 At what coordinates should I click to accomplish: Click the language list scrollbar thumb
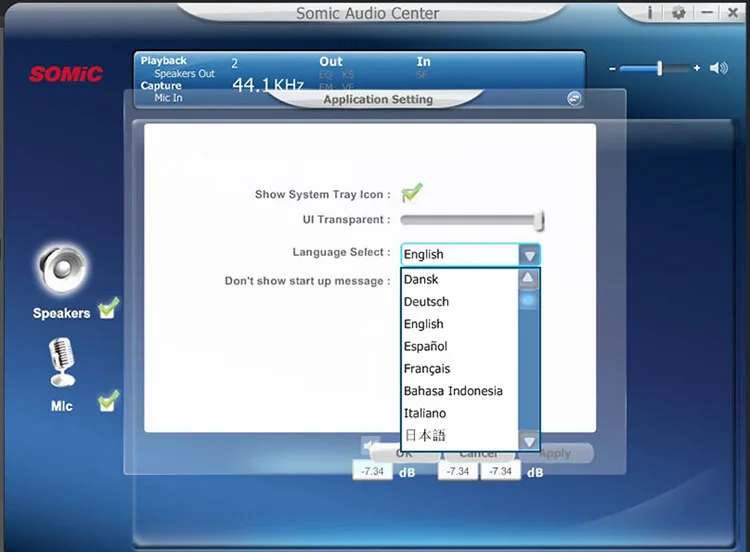tap(528, 300)
